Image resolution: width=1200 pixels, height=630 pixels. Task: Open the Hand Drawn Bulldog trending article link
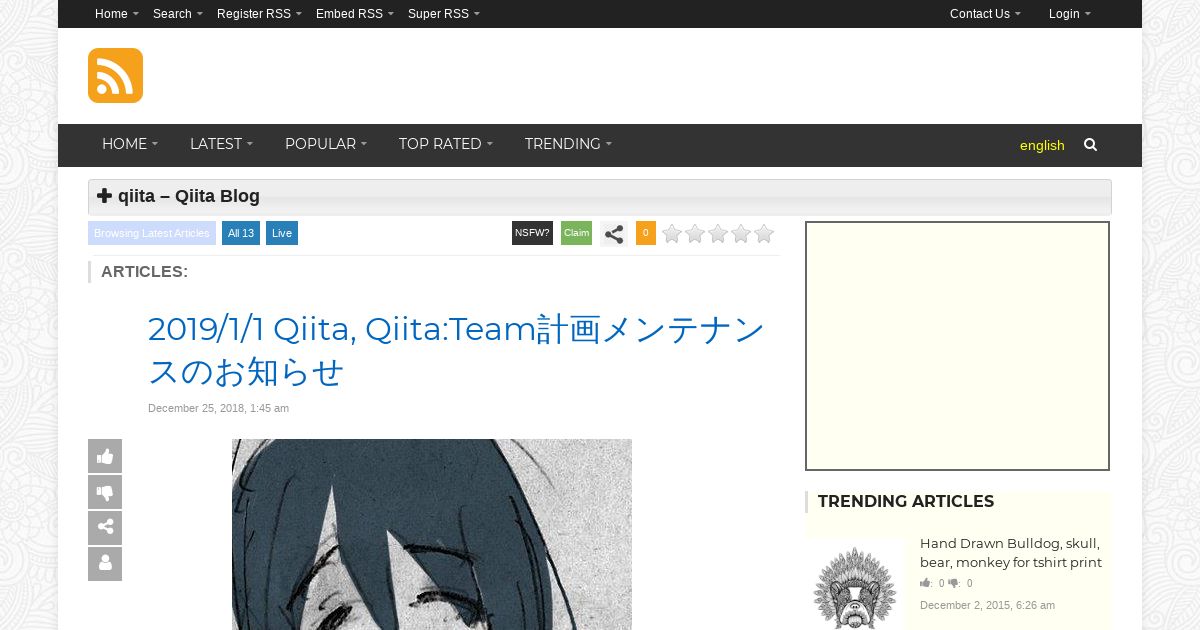click(x=1011, y=553)
